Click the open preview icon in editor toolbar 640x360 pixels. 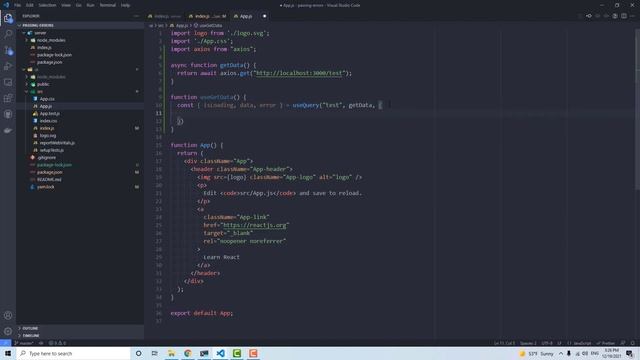pos(615,16)
